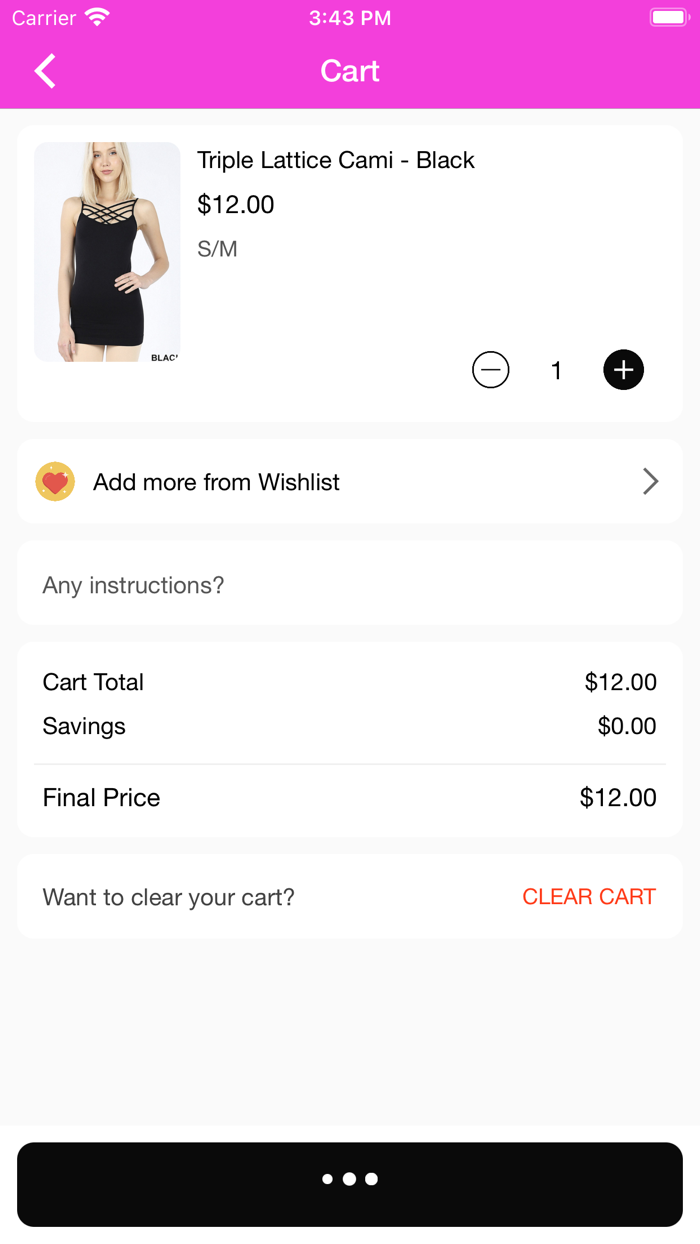Tap the Wi-Fi icon in status bar
Image resolution: width=700 pixels, height=1244 pixels.
(97, 17)
